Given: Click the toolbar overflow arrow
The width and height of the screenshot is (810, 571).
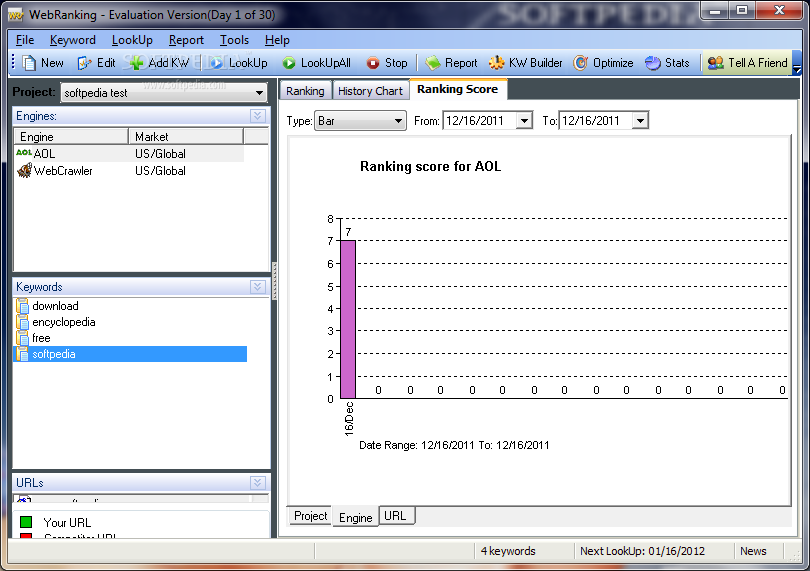Looking at the screenshot, I should pyautogui.click(x=797, y=67).
